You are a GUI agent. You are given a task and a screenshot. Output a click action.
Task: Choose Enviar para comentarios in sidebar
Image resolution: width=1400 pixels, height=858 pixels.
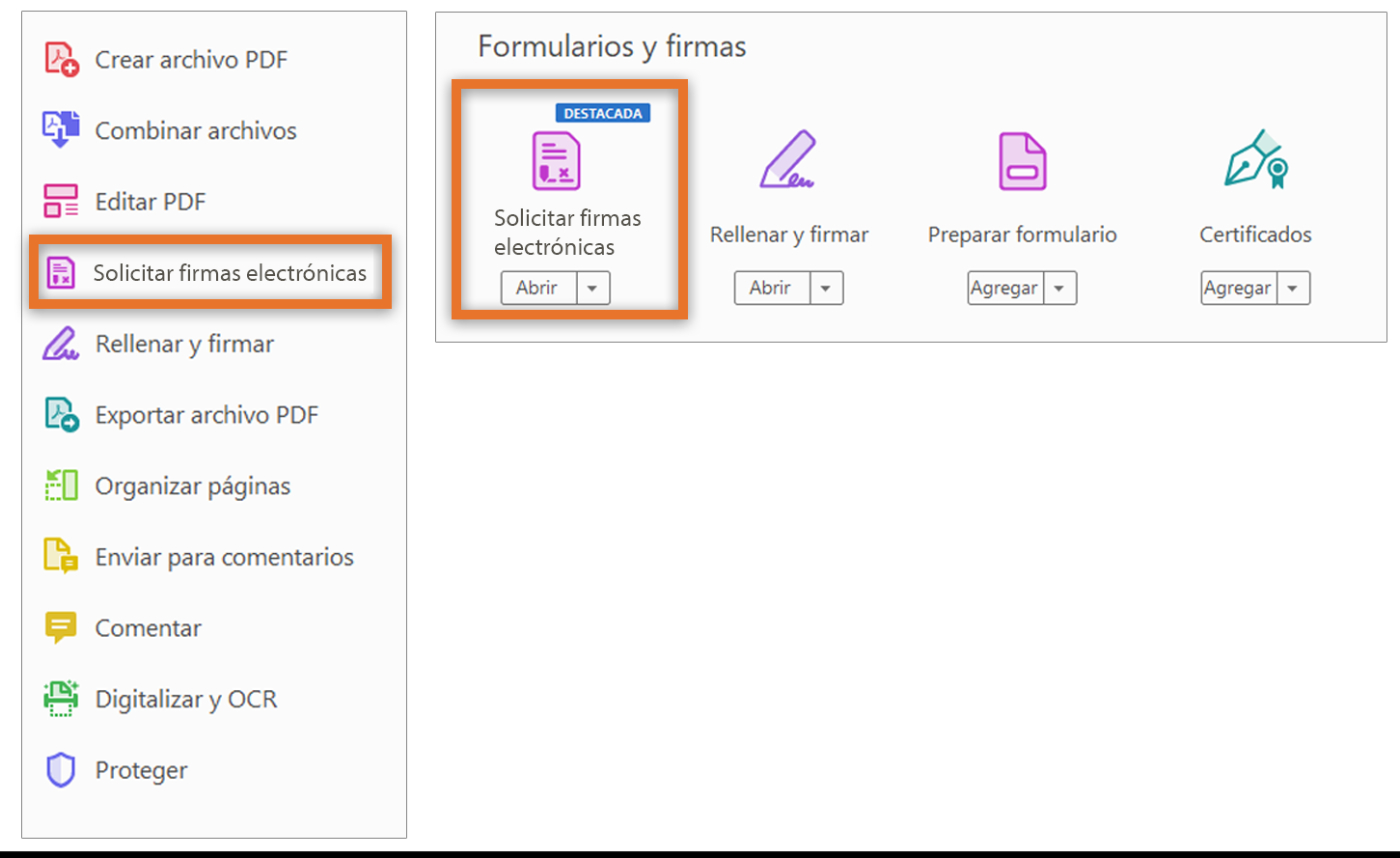point(224,557)
